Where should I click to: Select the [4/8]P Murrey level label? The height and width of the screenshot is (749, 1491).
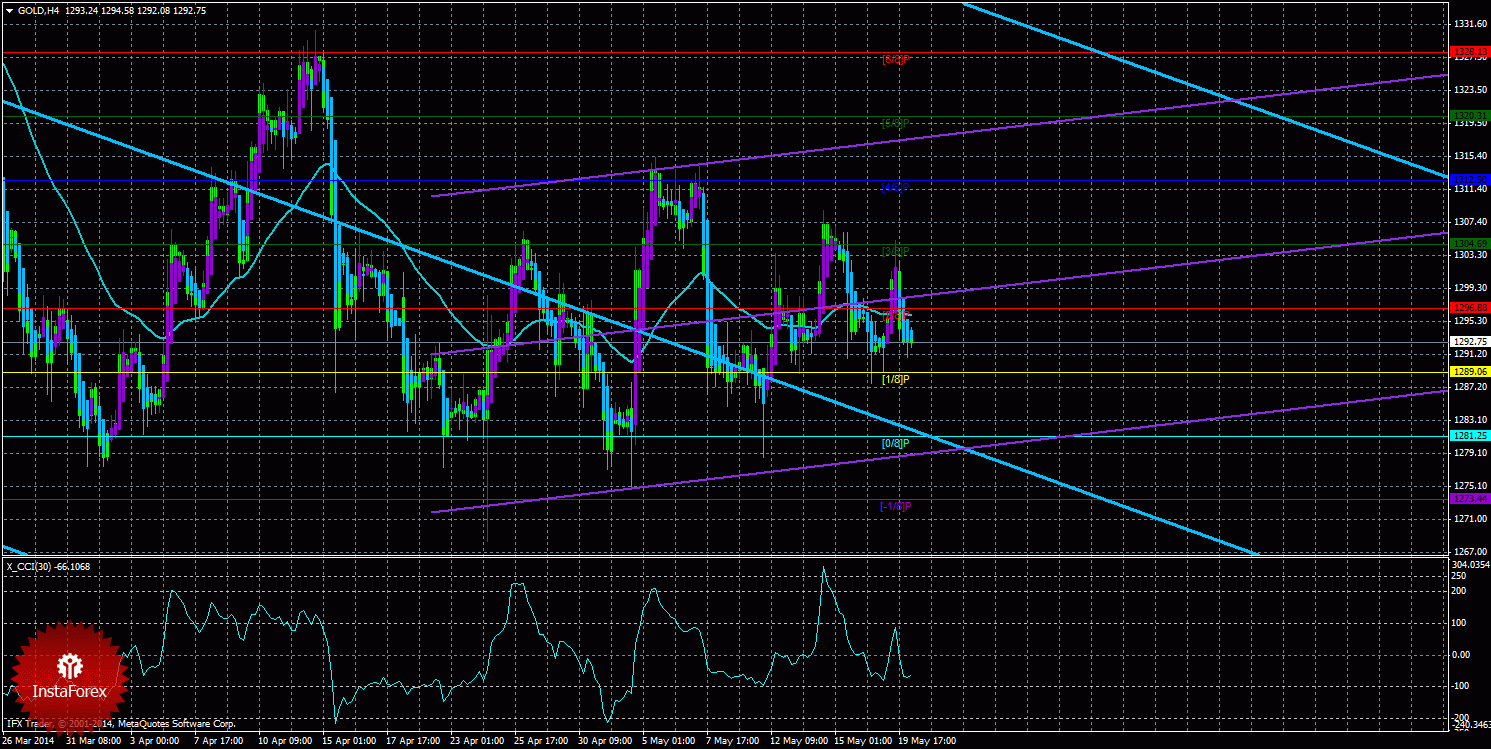tap(895, 187)
